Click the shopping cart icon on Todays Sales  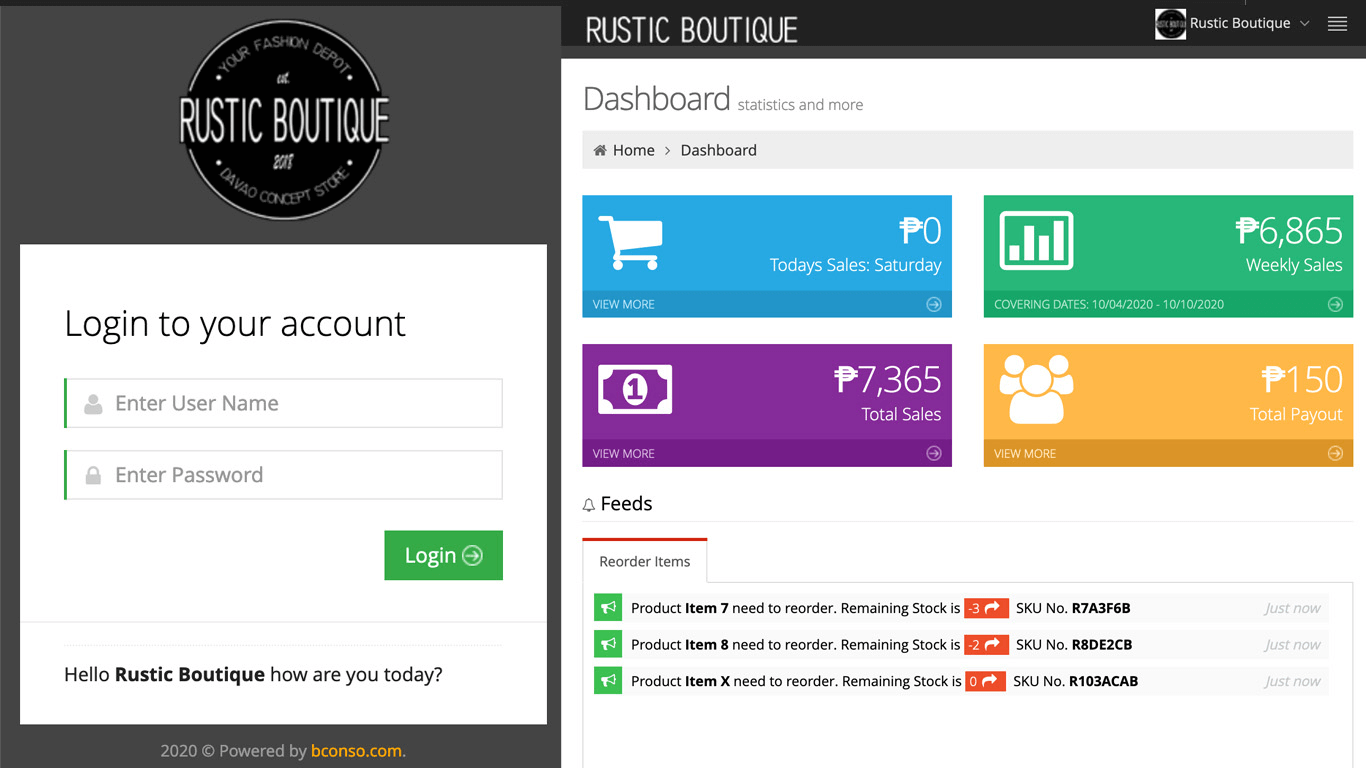(630, 242)
